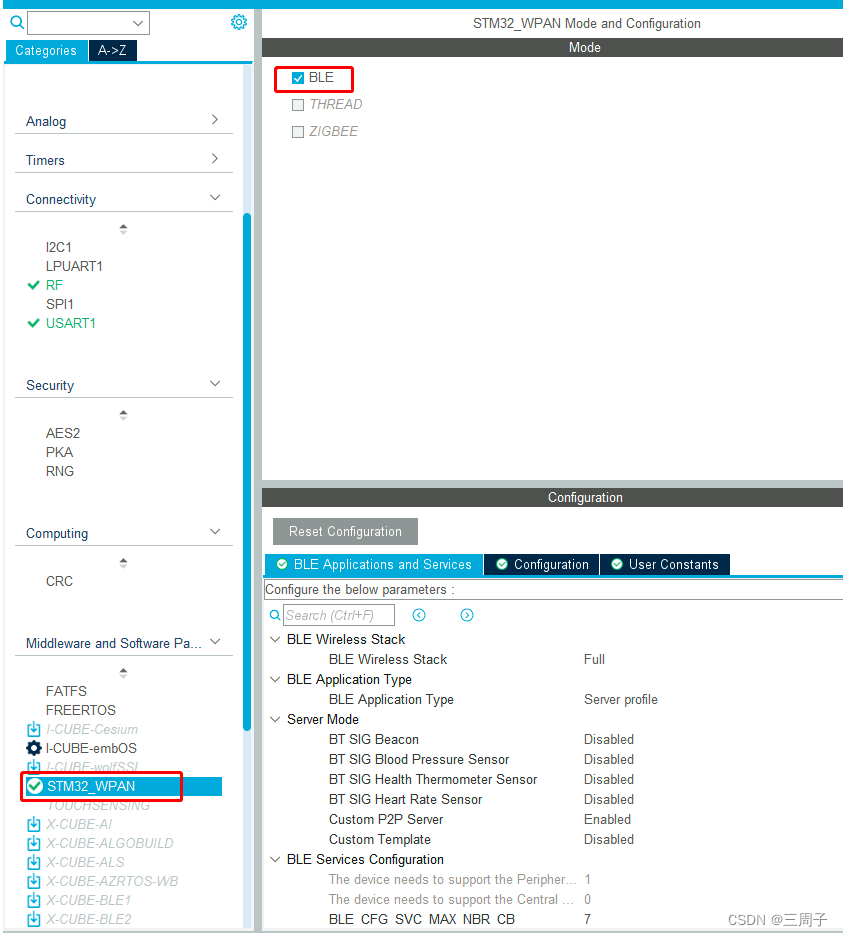Click the BLE Wireless Stack Full value
The width and height of the screenshot is (843, 936).
(x=594, y=660)
